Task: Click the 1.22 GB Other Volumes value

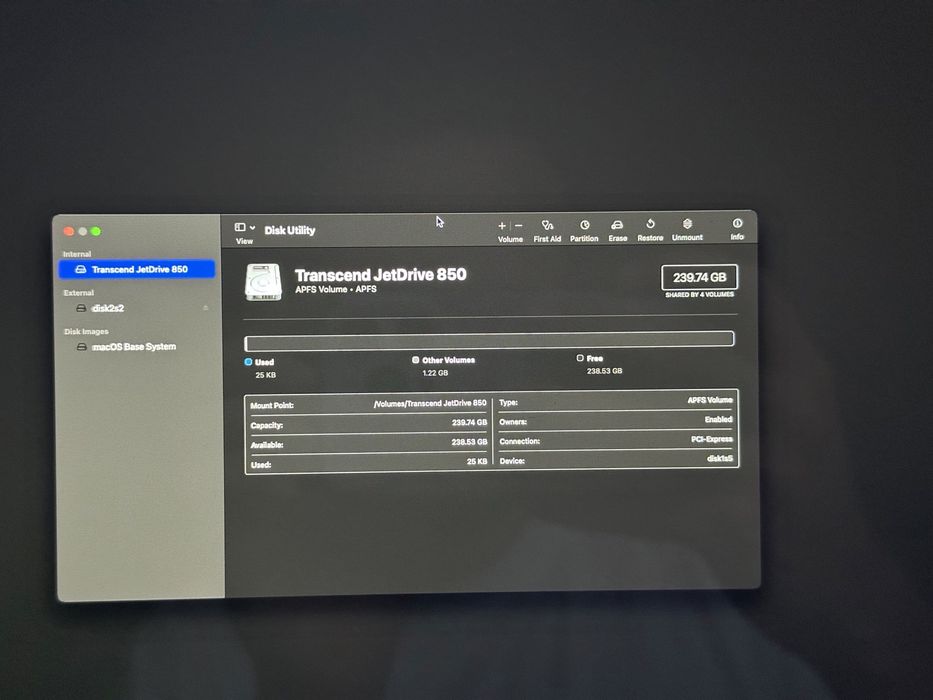Action: [435, 373]
